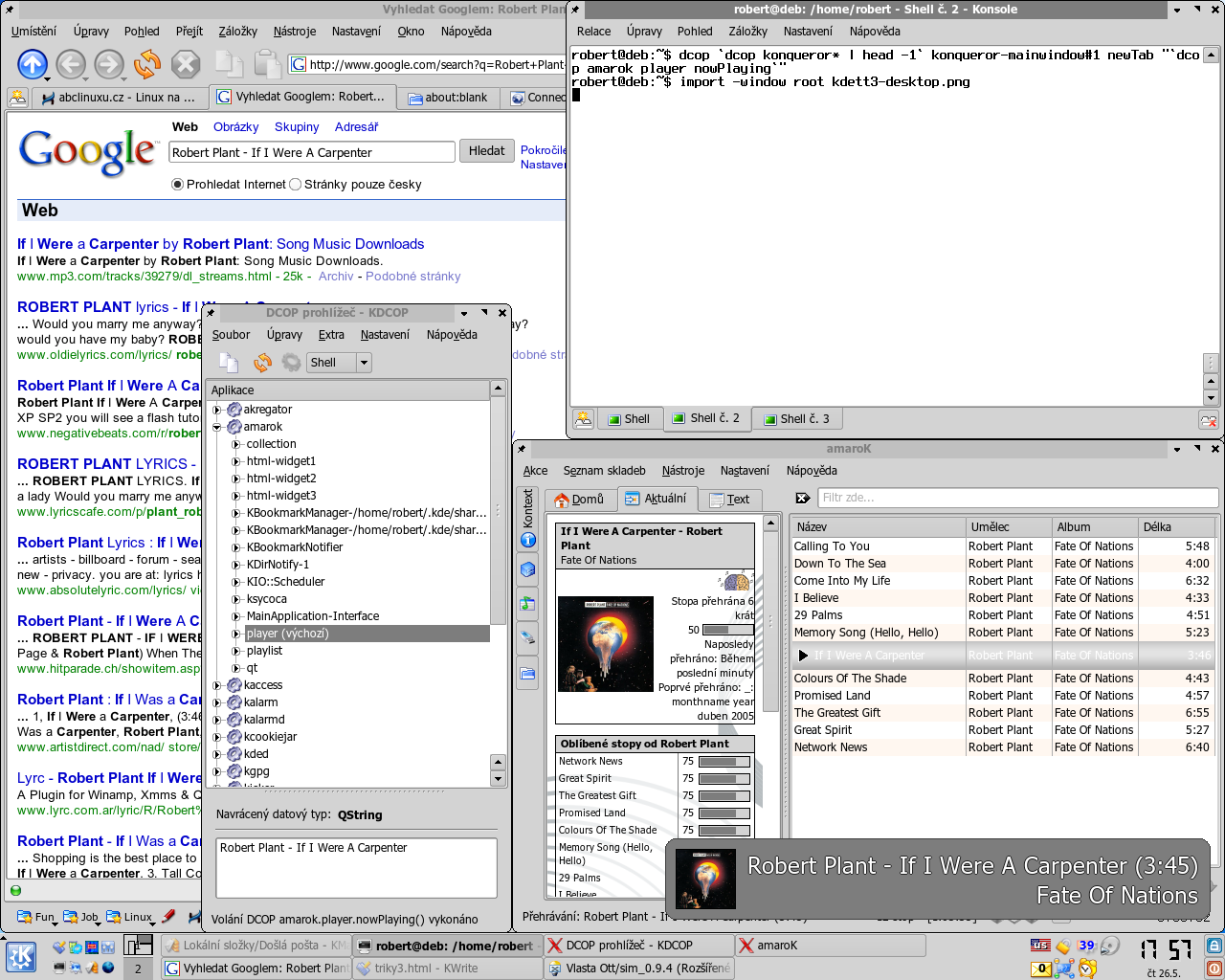This screenshot has width=1225, height=980.
Task: Open Amarok's playlists music note sidebar icon
Action: (x=528, y=603)
